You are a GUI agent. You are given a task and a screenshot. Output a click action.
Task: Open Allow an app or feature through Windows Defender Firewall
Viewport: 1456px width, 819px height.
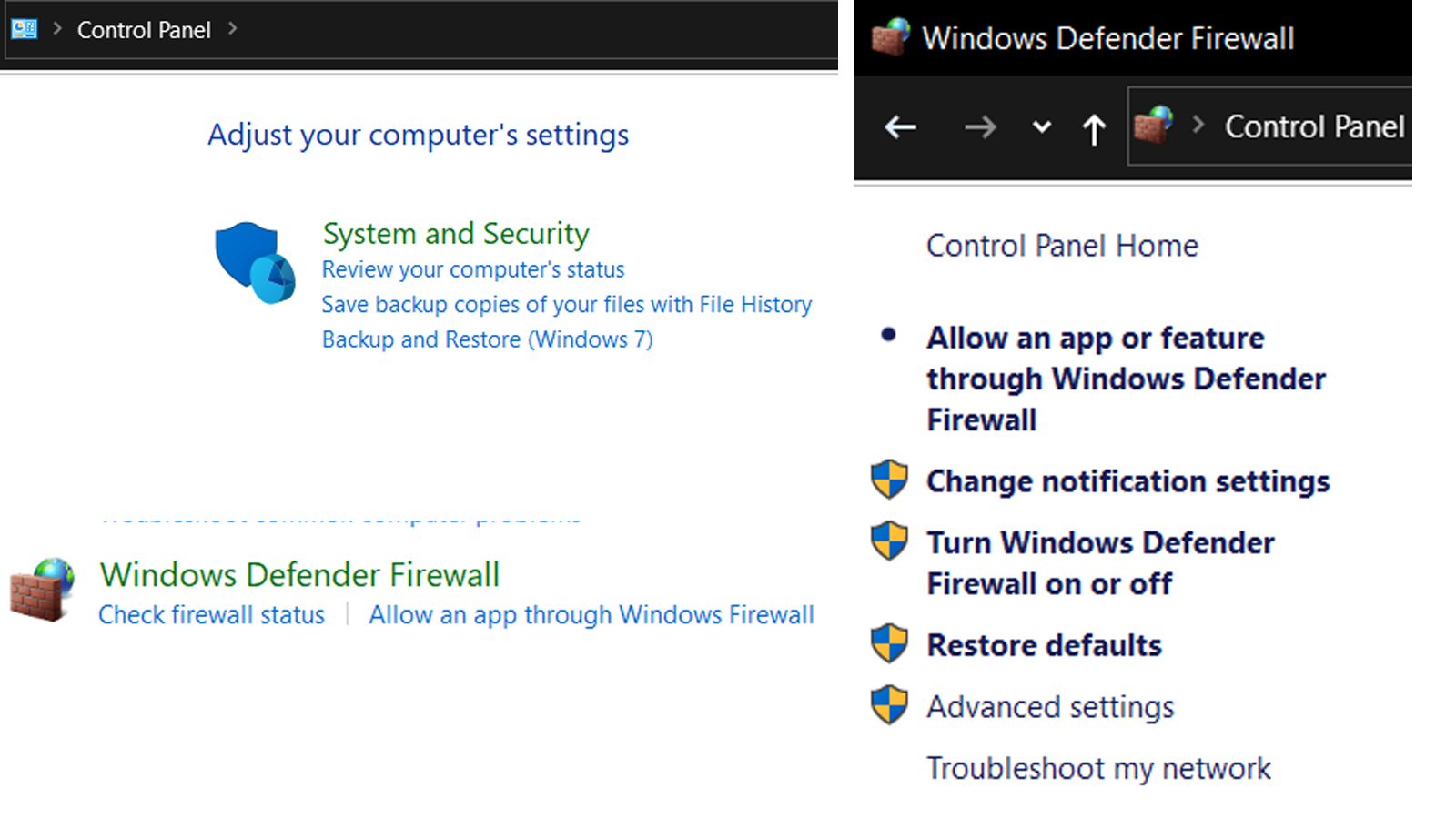tap(1126, 379)
